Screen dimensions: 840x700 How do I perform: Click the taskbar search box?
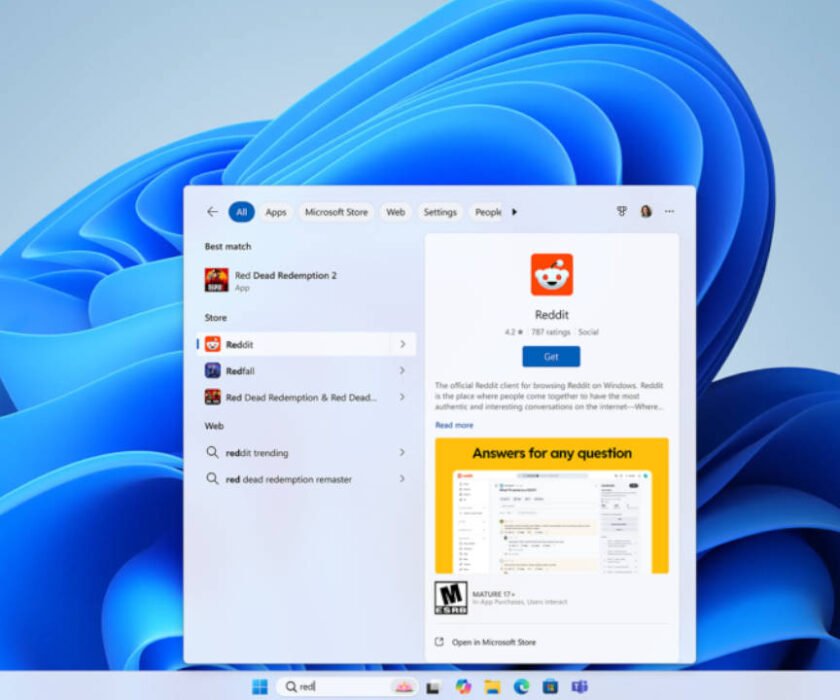pyautogui.click(x=348, y=687)
